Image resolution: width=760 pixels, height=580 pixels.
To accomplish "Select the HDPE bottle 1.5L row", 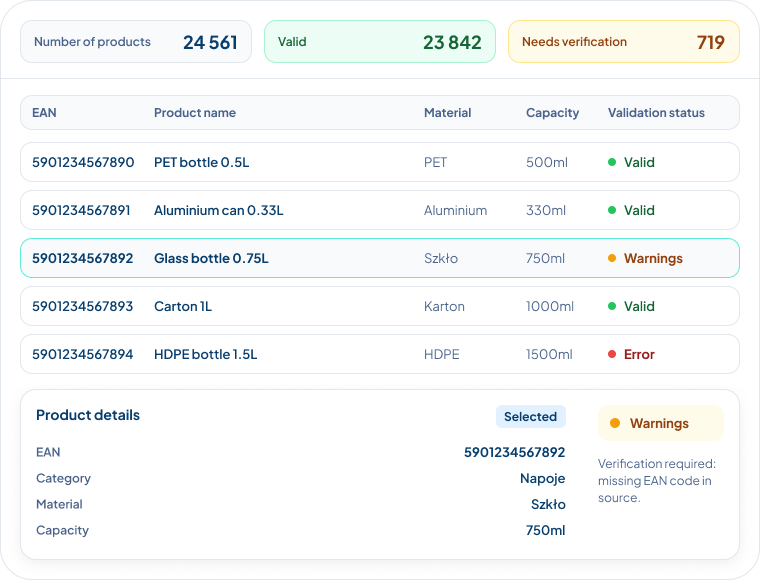I will click(x=380, y=354).
